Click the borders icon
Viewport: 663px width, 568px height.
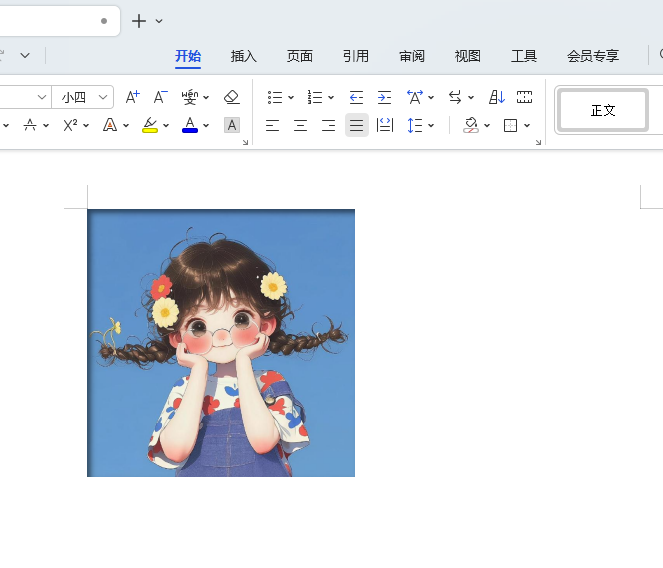point(510,125)
